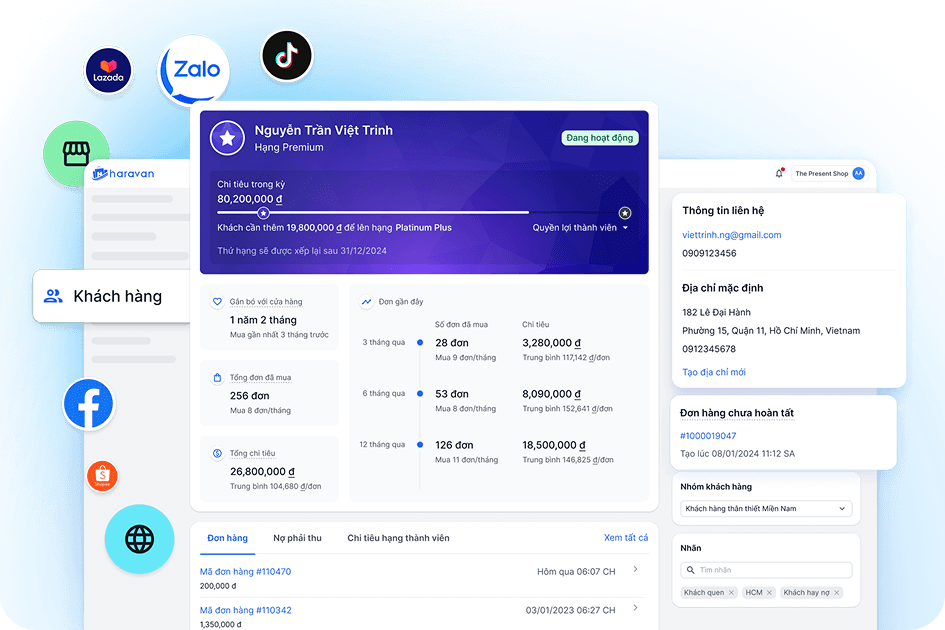The height and width of the screenshot is (630, 945).
Task: Click the Xem tất cả link
Action: click(626, 538)
